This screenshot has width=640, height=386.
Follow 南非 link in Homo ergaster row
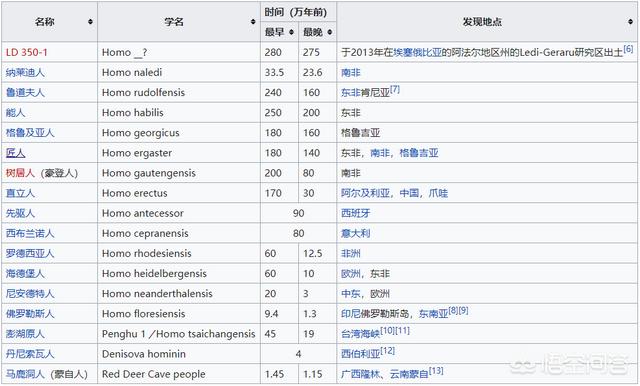(x=380, y=153)
